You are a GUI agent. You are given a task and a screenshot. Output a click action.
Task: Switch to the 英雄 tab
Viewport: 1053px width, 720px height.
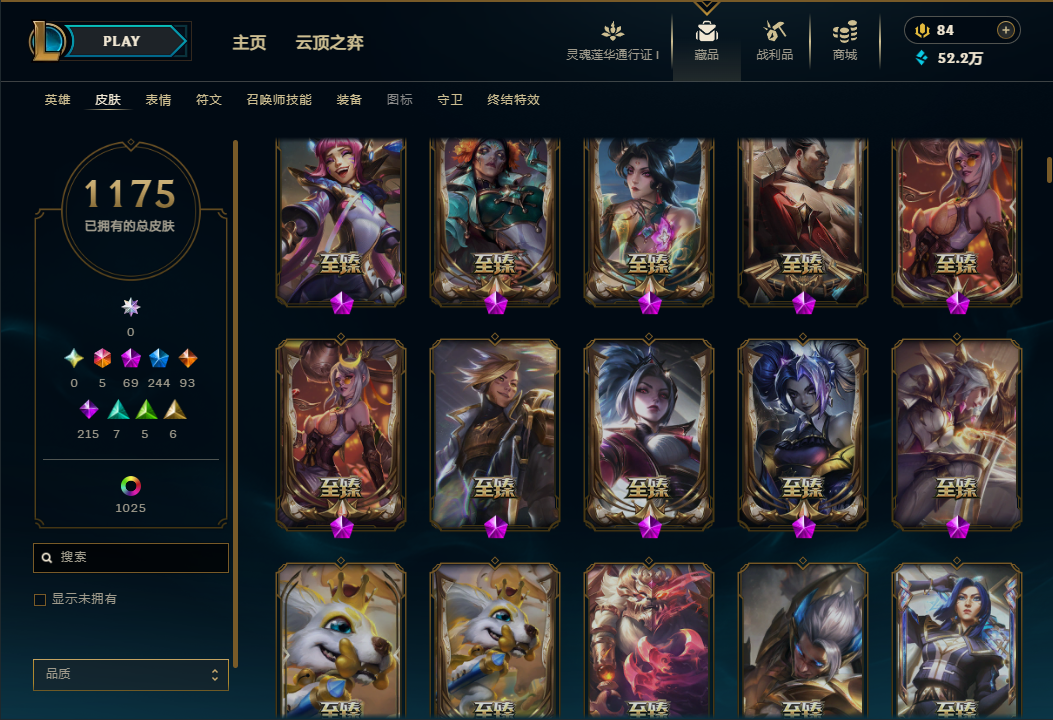(58, 99)
